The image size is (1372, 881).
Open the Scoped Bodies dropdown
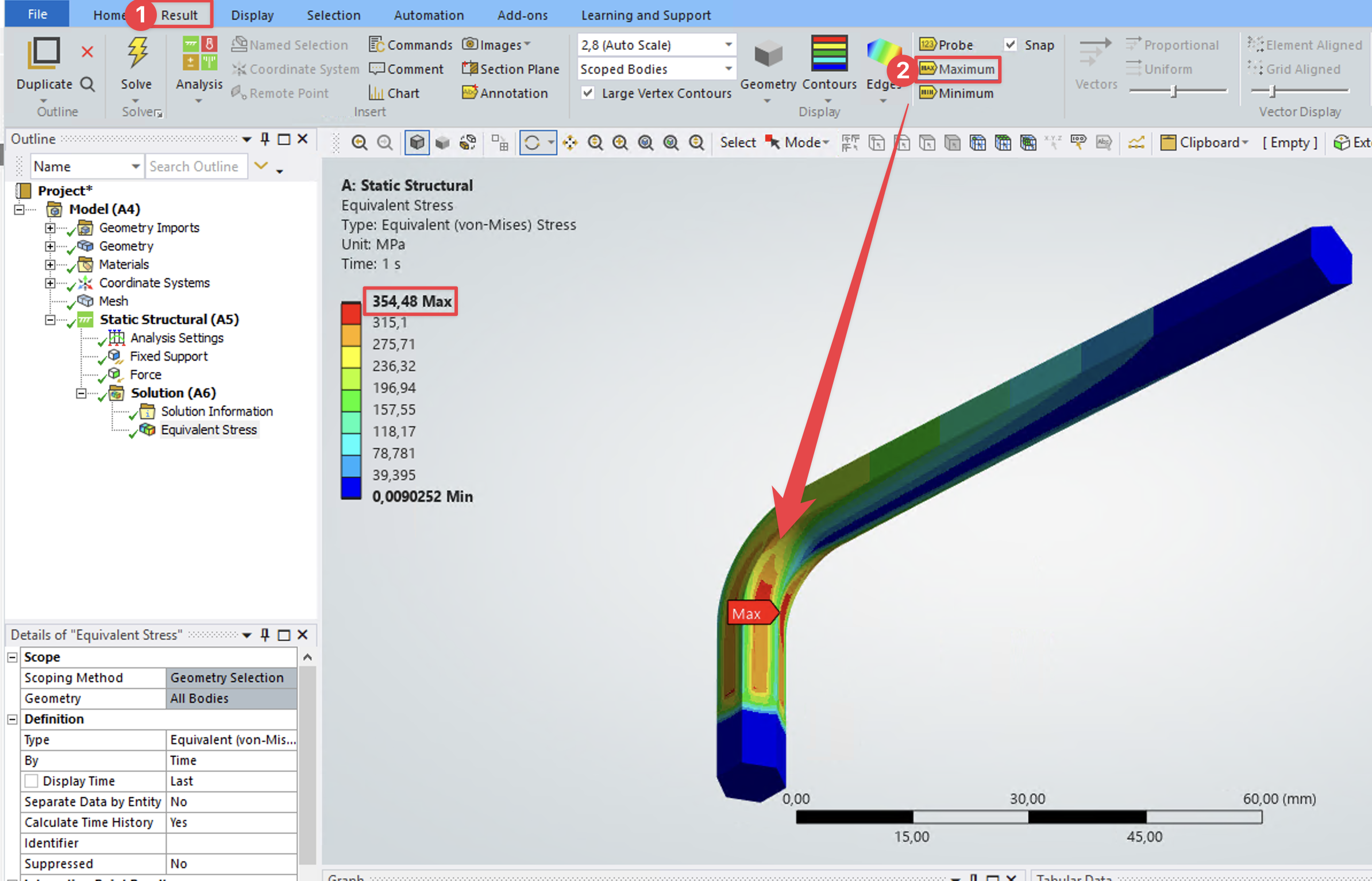click(x=728, y=69)
